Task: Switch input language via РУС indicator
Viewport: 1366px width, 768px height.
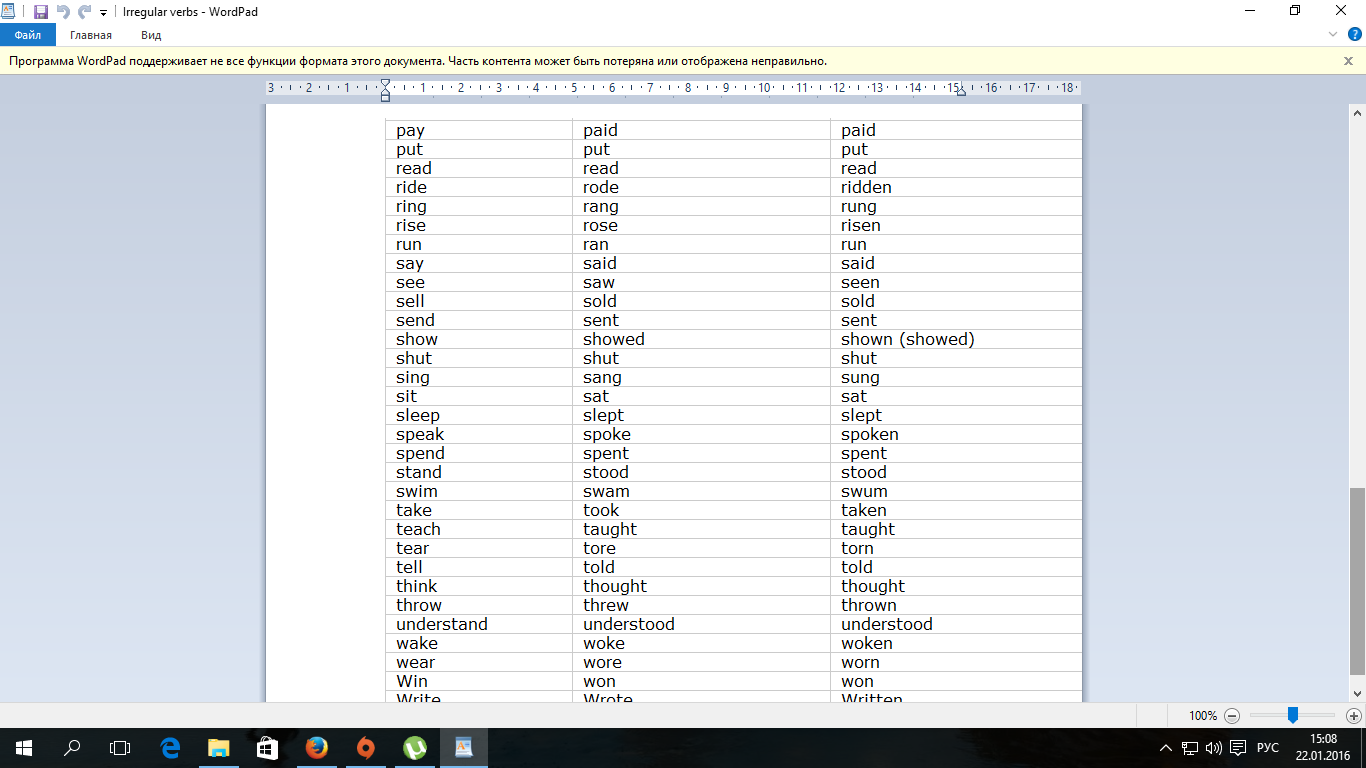Action: [x=1267, y=748]
